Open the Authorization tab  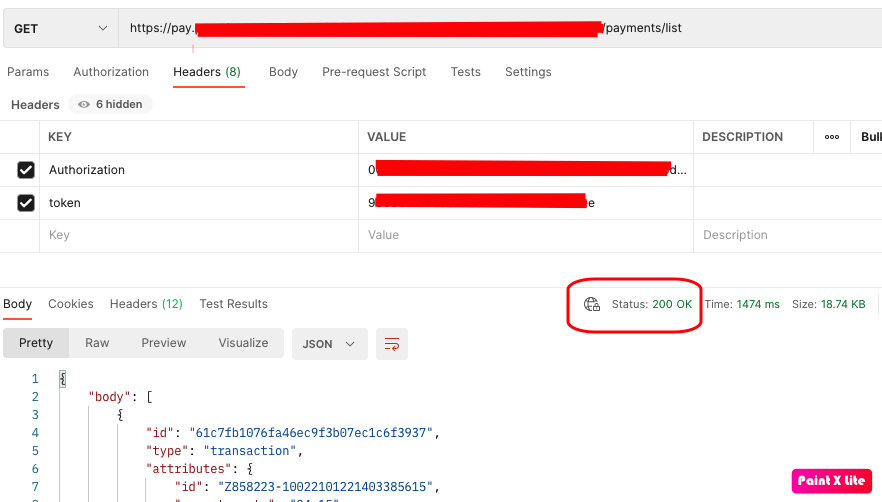point(111,72)
